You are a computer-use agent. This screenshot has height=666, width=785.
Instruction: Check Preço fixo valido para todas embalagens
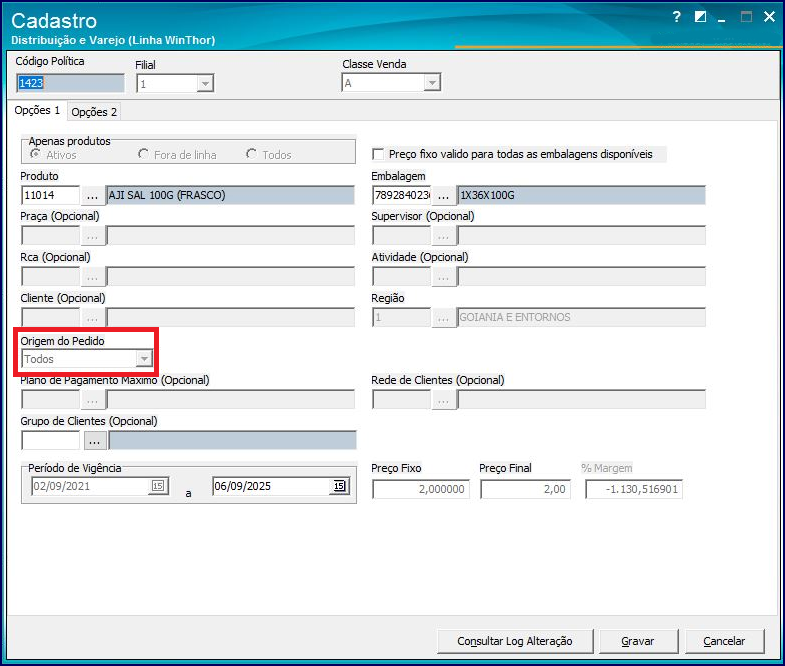click(x=378, y=154)
